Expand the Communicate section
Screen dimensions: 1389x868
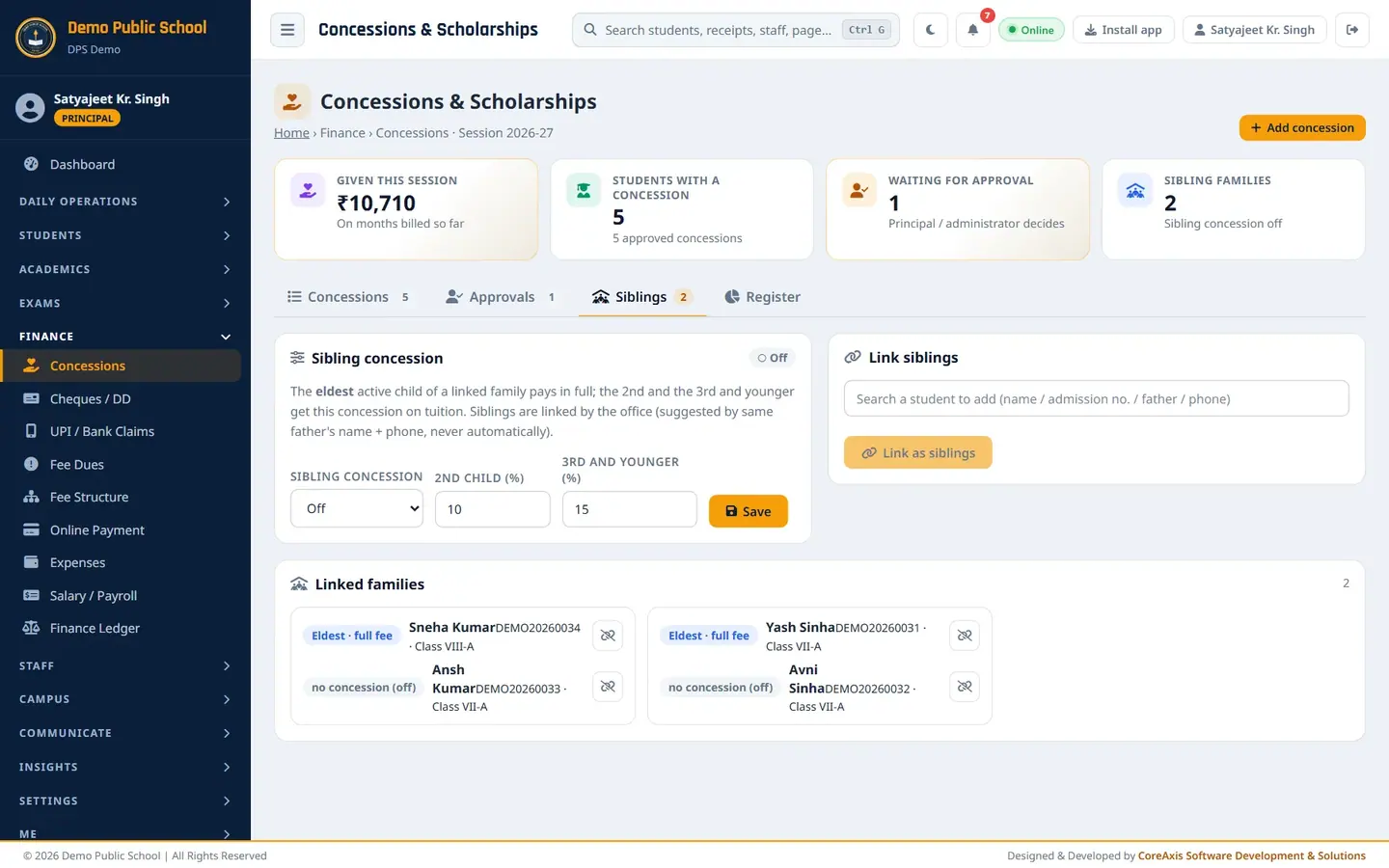(125, 733)
